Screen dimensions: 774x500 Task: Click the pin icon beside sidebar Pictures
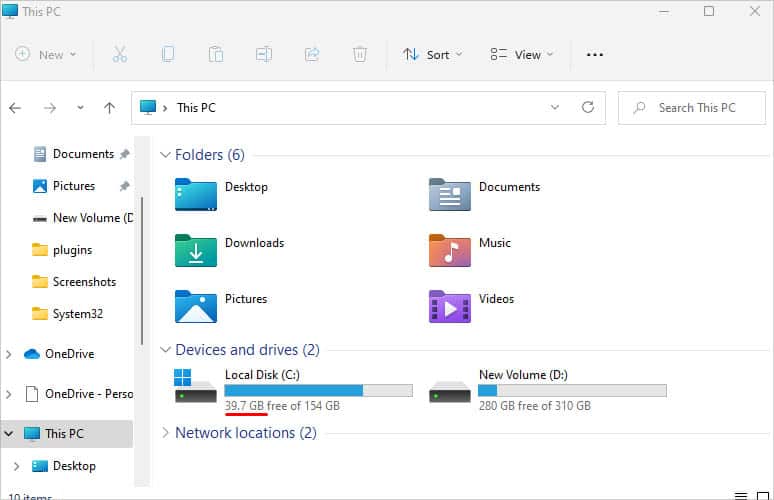(x=124, y=186)
